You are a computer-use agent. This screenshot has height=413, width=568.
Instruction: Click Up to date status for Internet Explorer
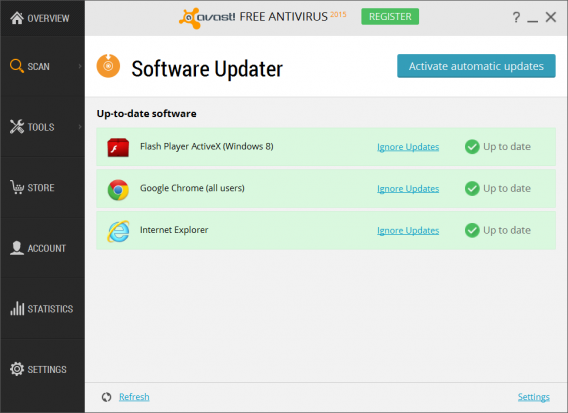[507, 230]
